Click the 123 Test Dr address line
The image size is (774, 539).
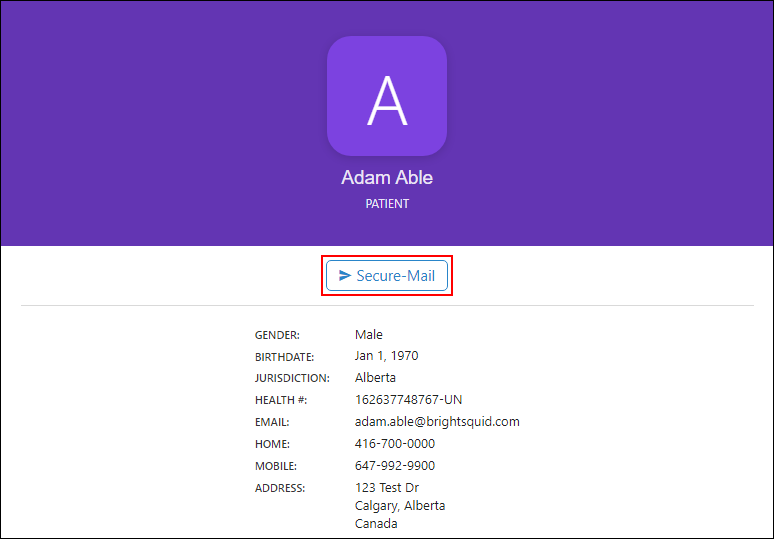point(387,488)
